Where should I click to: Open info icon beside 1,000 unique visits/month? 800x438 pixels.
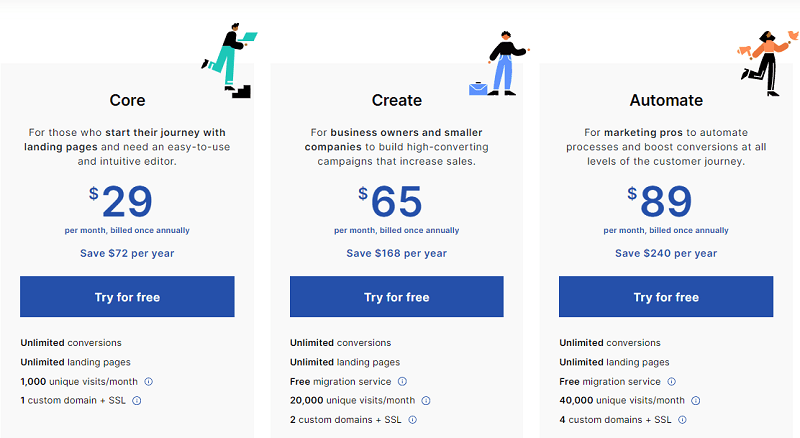148,381
